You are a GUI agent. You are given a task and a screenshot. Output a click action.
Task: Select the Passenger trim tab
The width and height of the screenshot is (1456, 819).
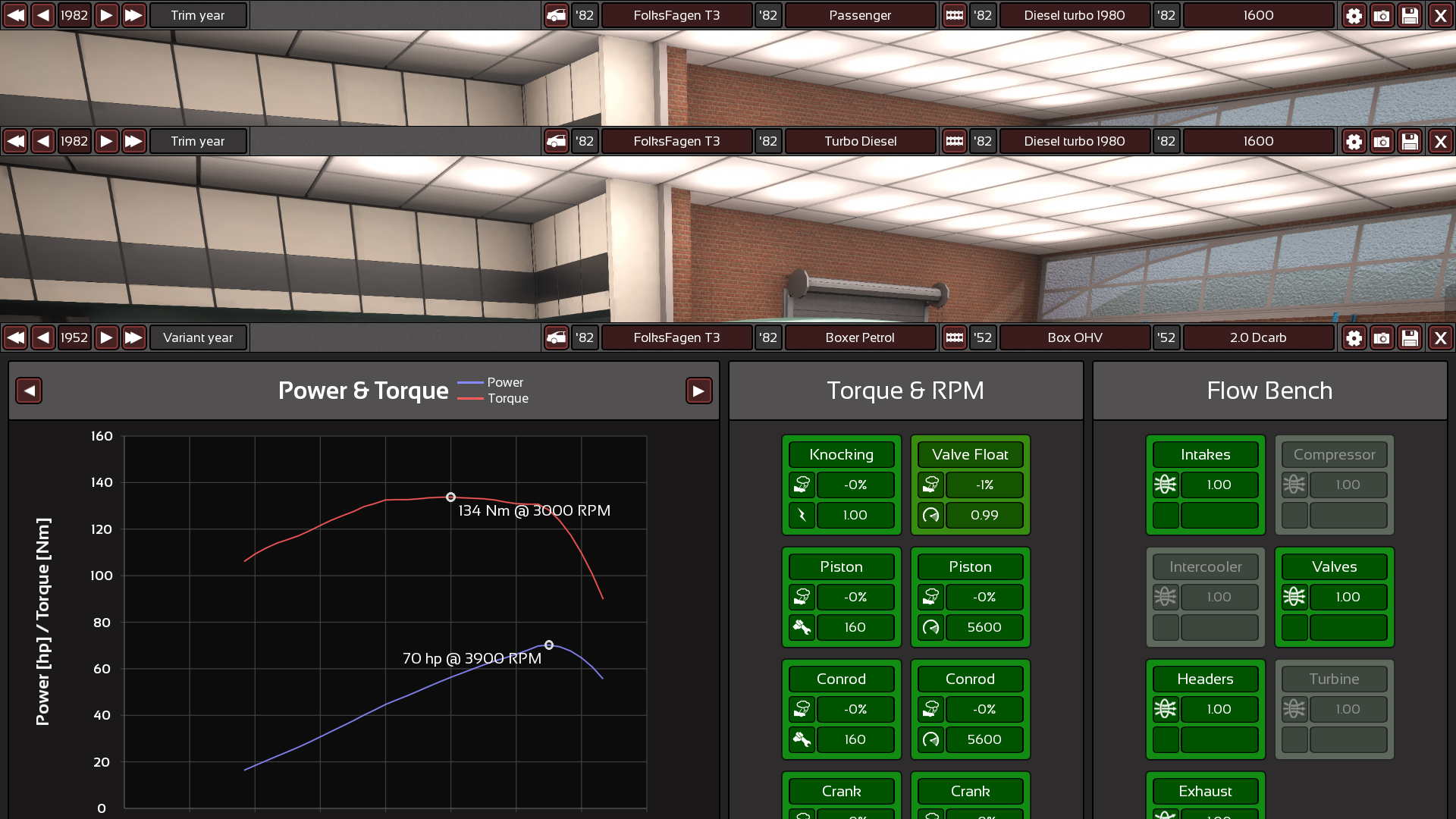[860, 15]
